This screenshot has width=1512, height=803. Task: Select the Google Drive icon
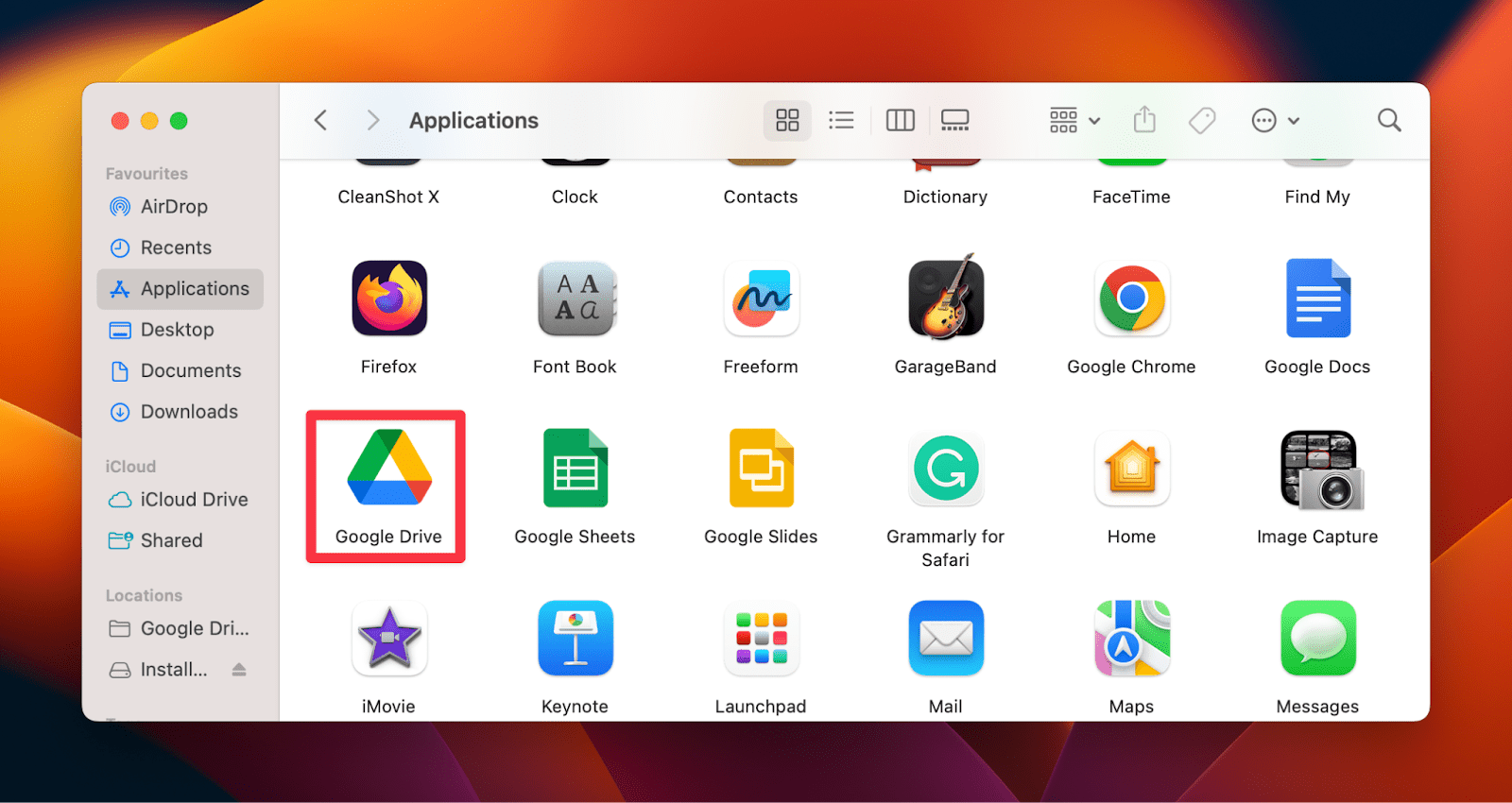point(389,468)
